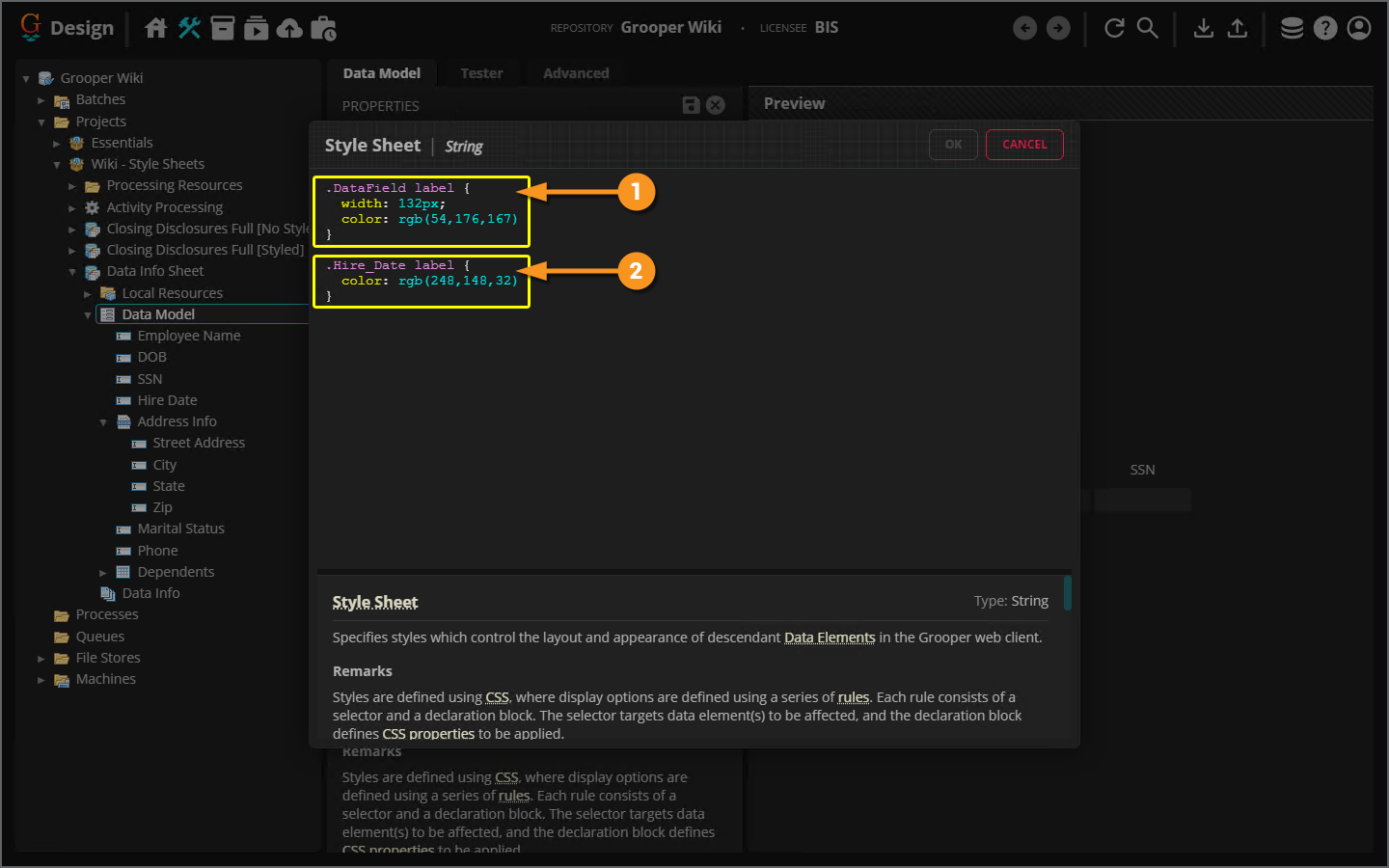Viewport: 1389px width, 868px height.
Task: Save properties with the floppy disk icon
Action: click(x=691, y=105)
